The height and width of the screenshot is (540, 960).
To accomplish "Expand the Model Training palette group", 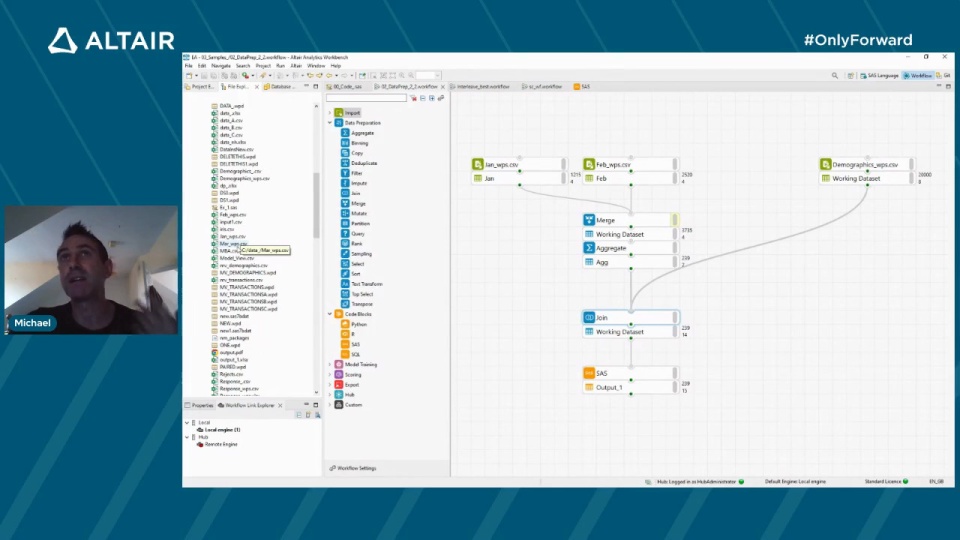I will click(x=330, y=364).
